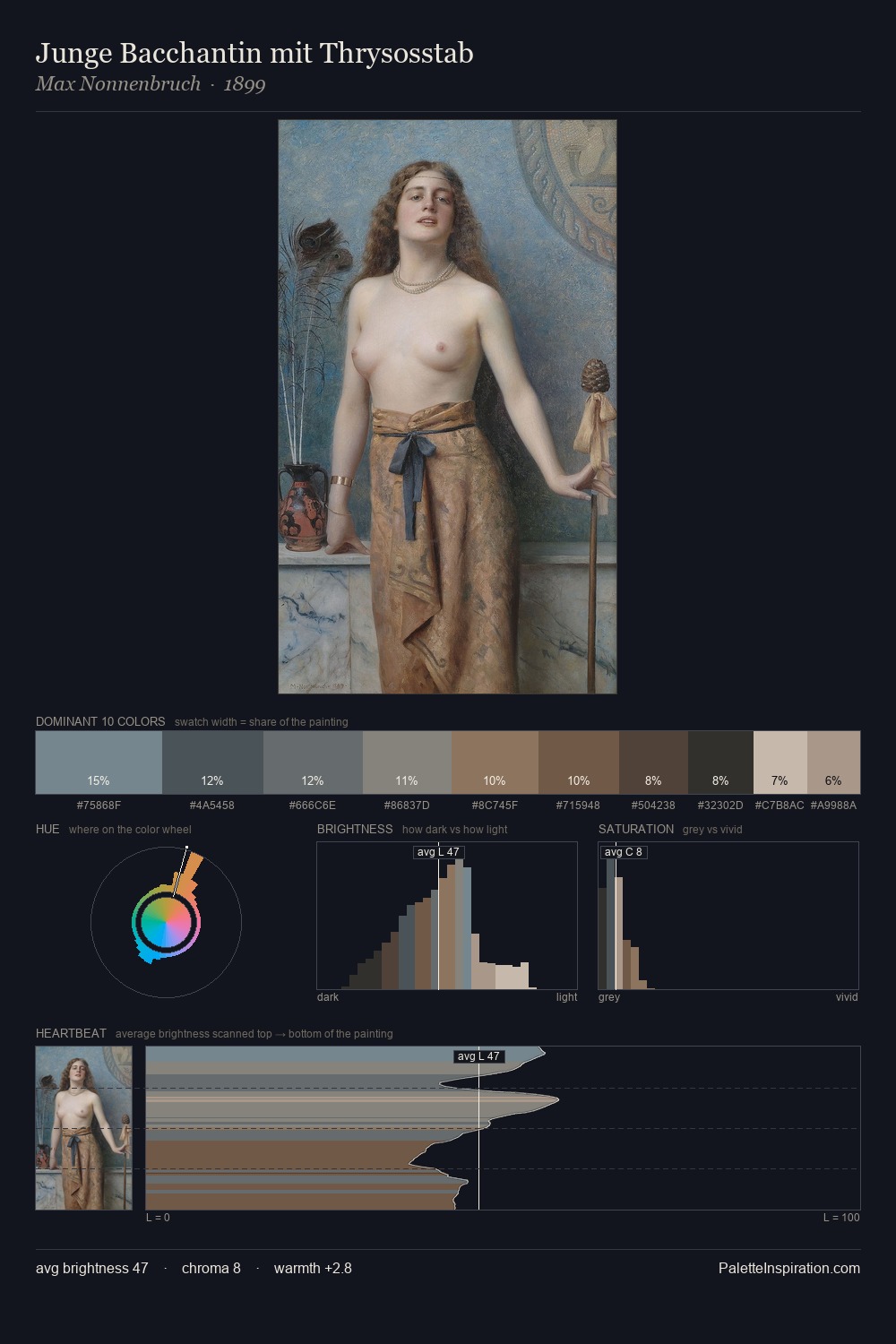
Task: Click the heartbeat brightness profile chart
Action: tap(503, 1128)
